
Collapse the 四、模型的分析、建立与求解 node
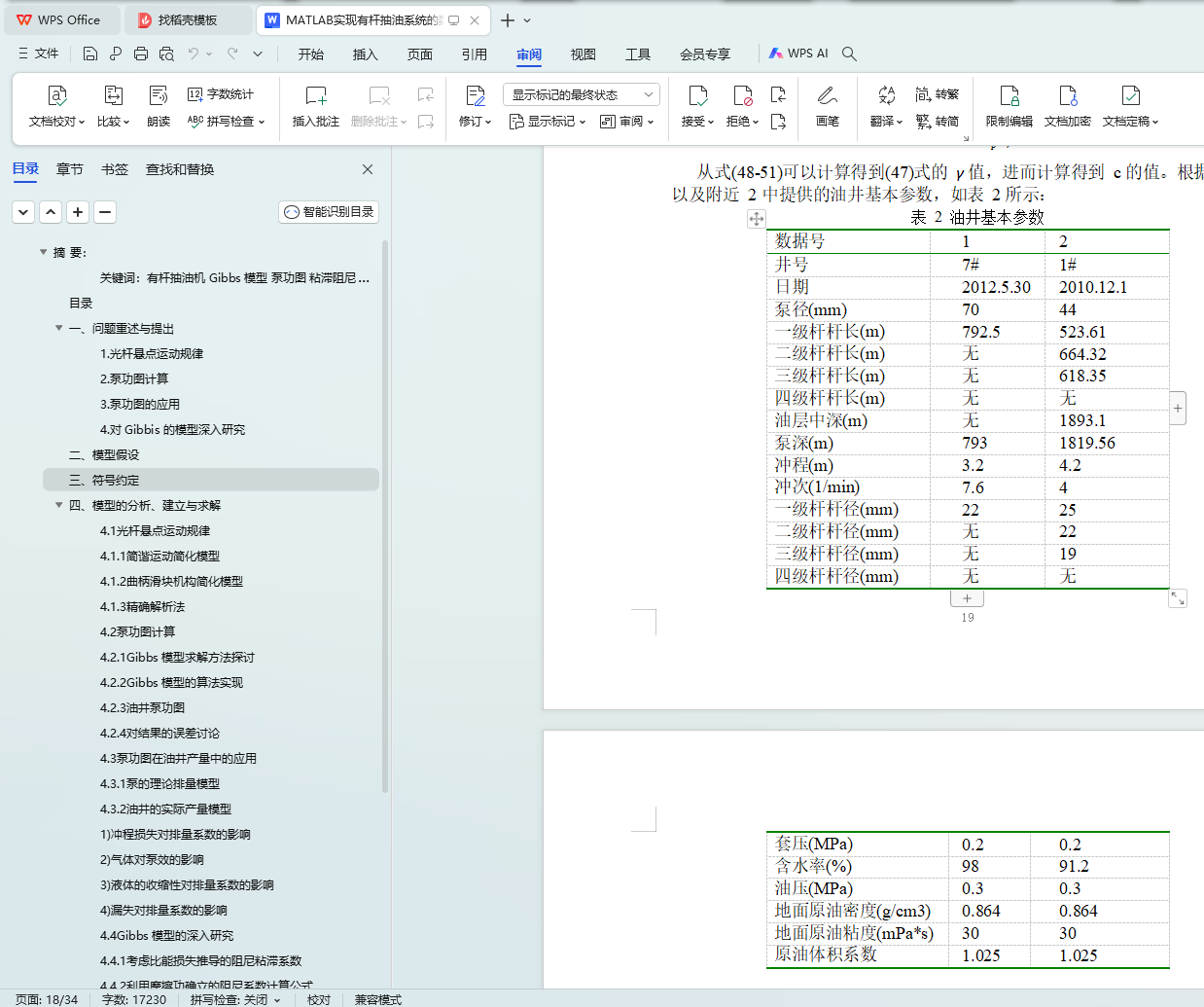coord(59,505)
